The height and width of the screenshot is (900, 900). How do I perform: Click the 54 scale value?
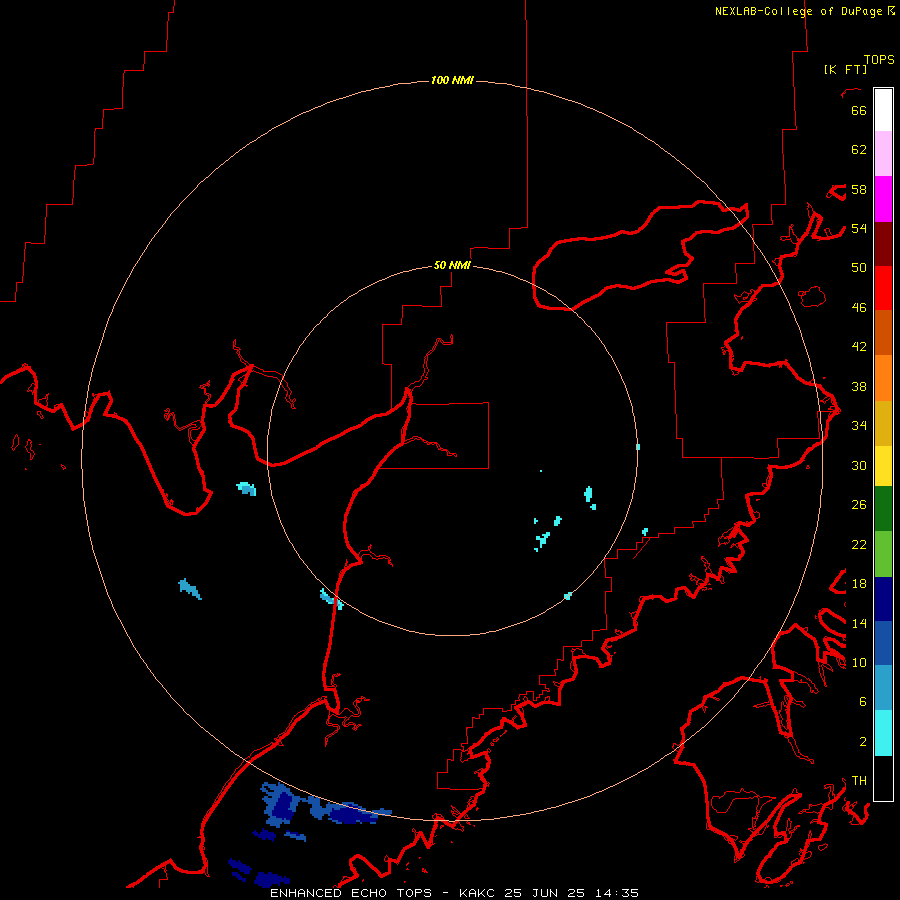(x=859, y=228)
